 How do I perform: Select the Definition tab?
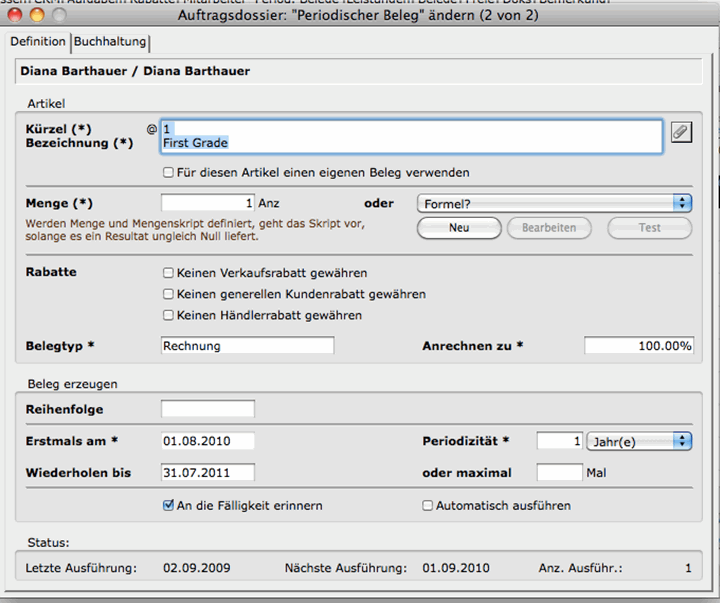[38, 42]
